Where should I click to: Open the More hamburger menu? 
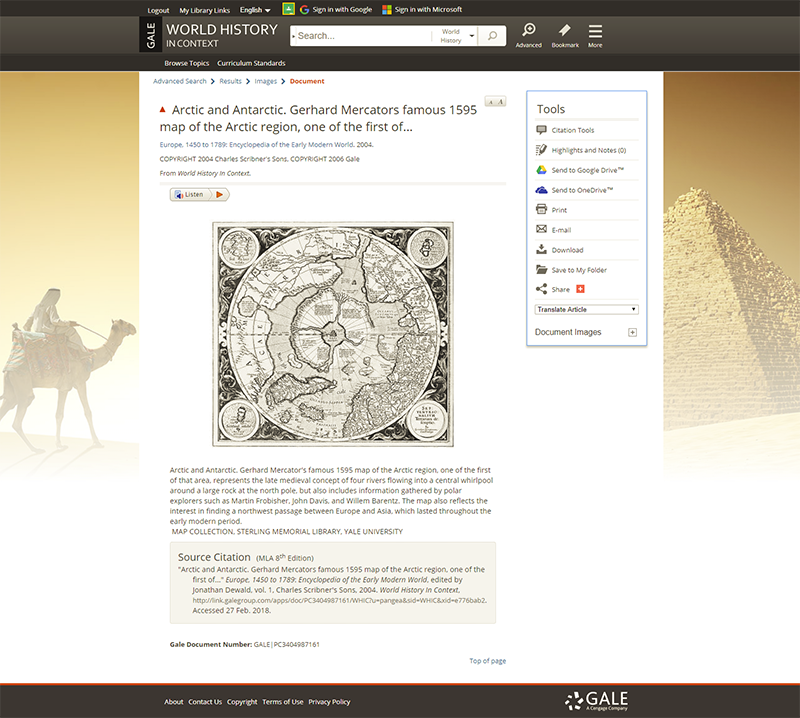coord(595,35)
